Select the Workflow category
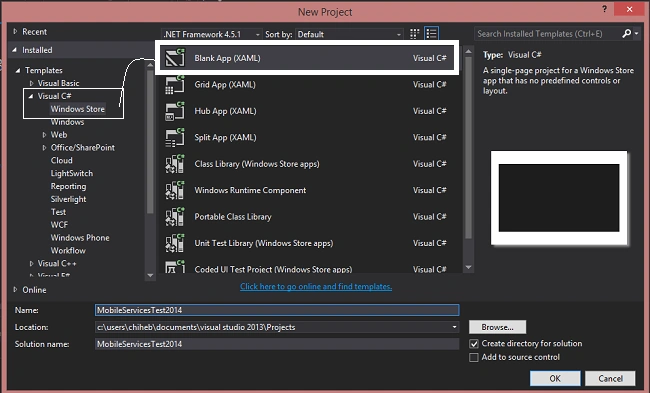The width and height of the screenshot is (650, 393). point(68,250)
